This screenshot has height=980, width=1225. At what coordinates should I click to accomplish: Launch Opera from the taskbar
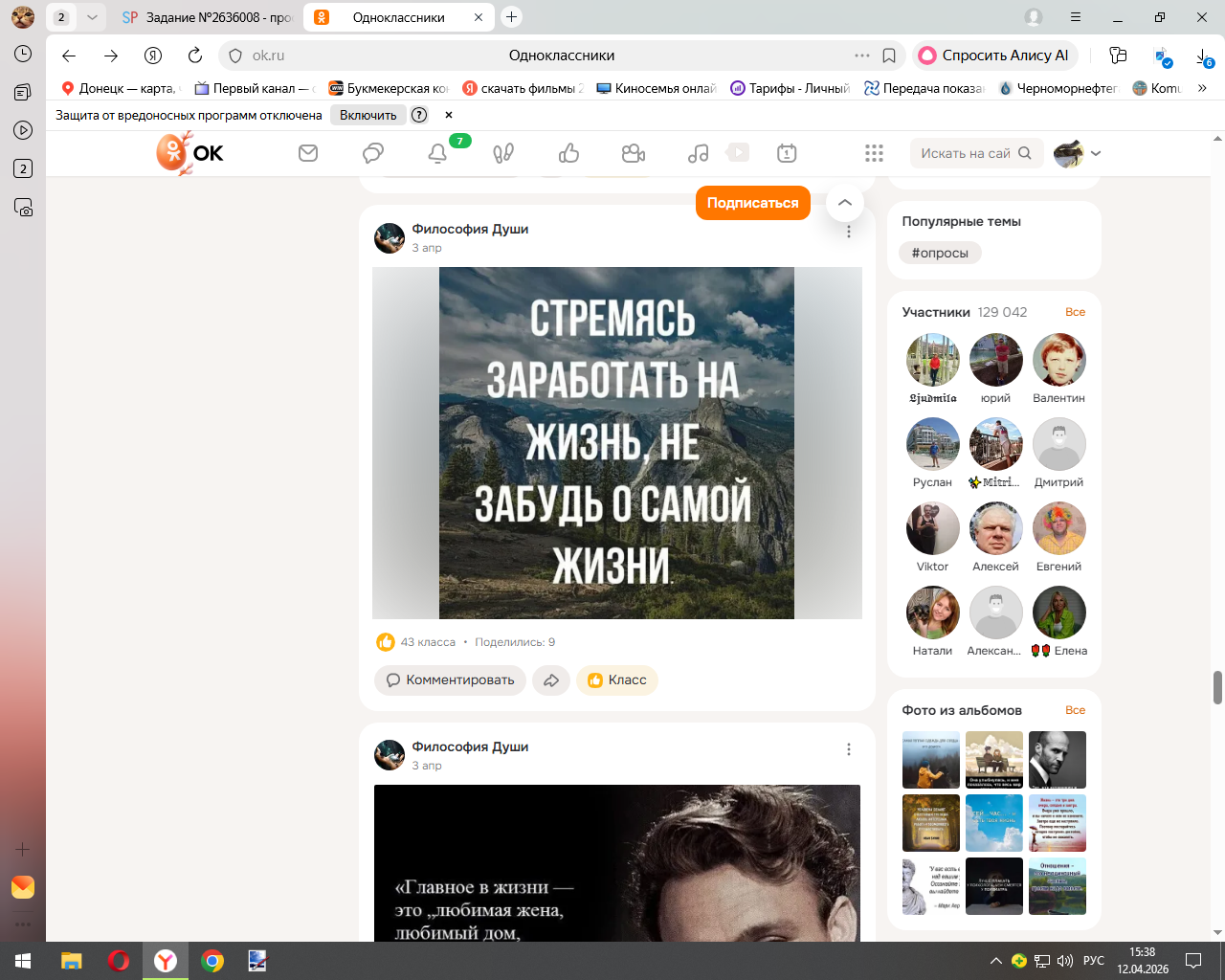119,961
